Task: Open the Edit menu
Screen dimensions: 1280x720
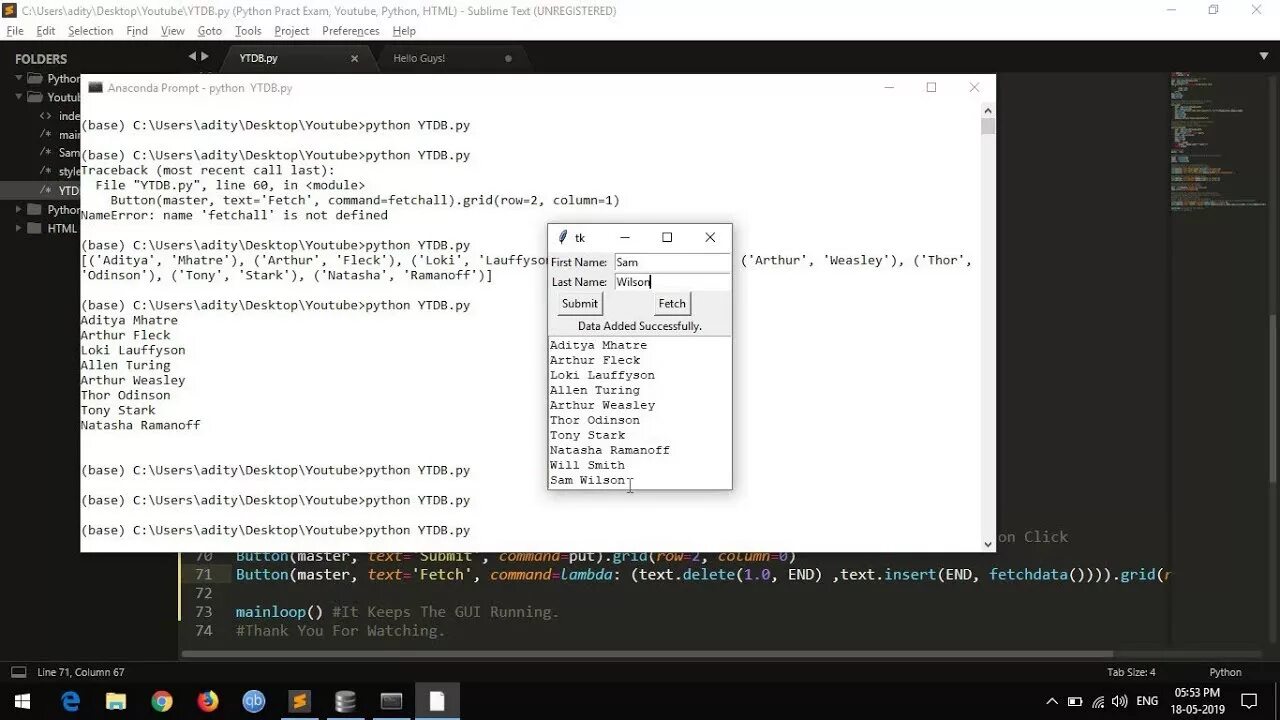Action: [x=46, y=31]
